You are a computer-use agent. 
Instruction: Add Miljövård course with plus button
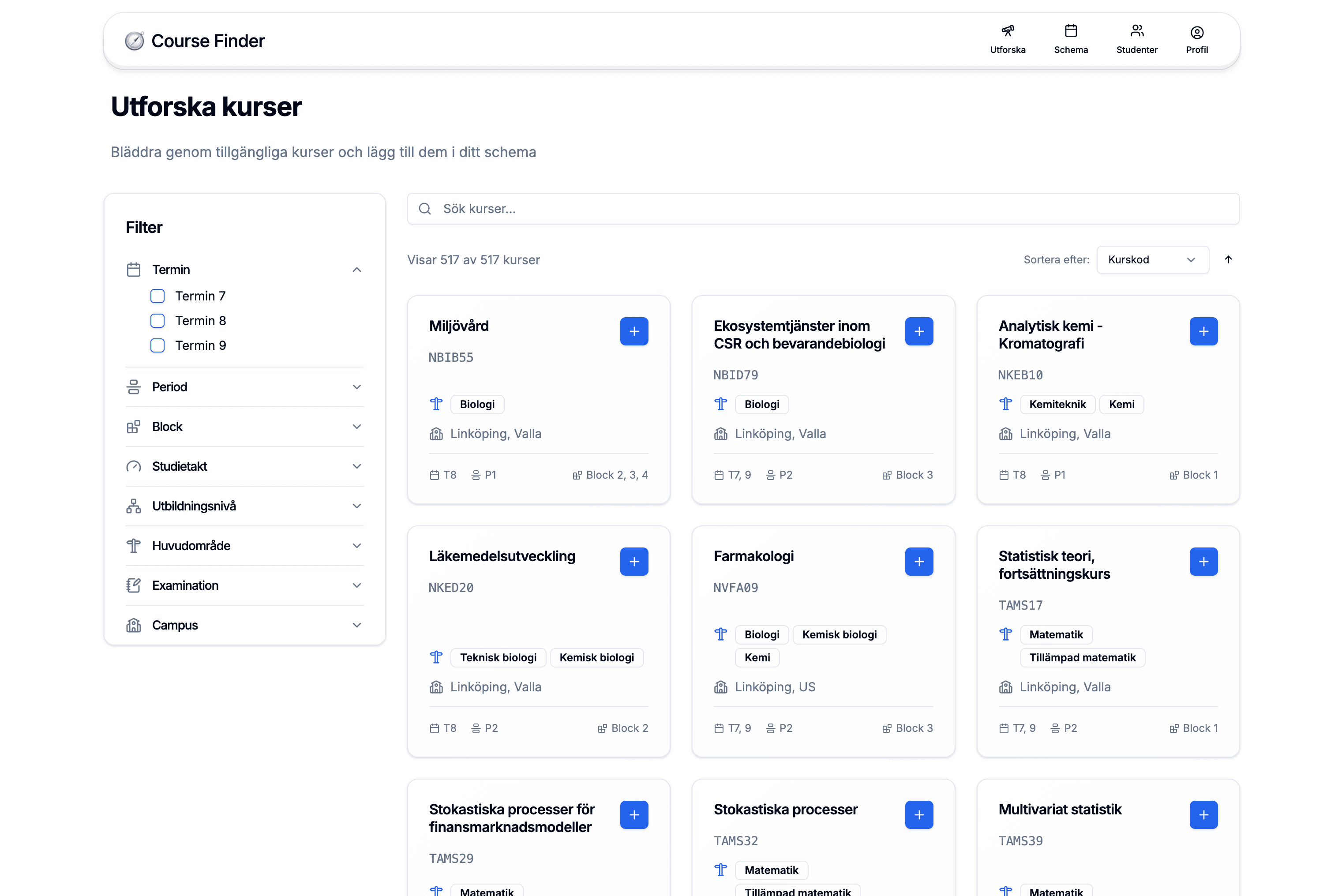(633, 331)
